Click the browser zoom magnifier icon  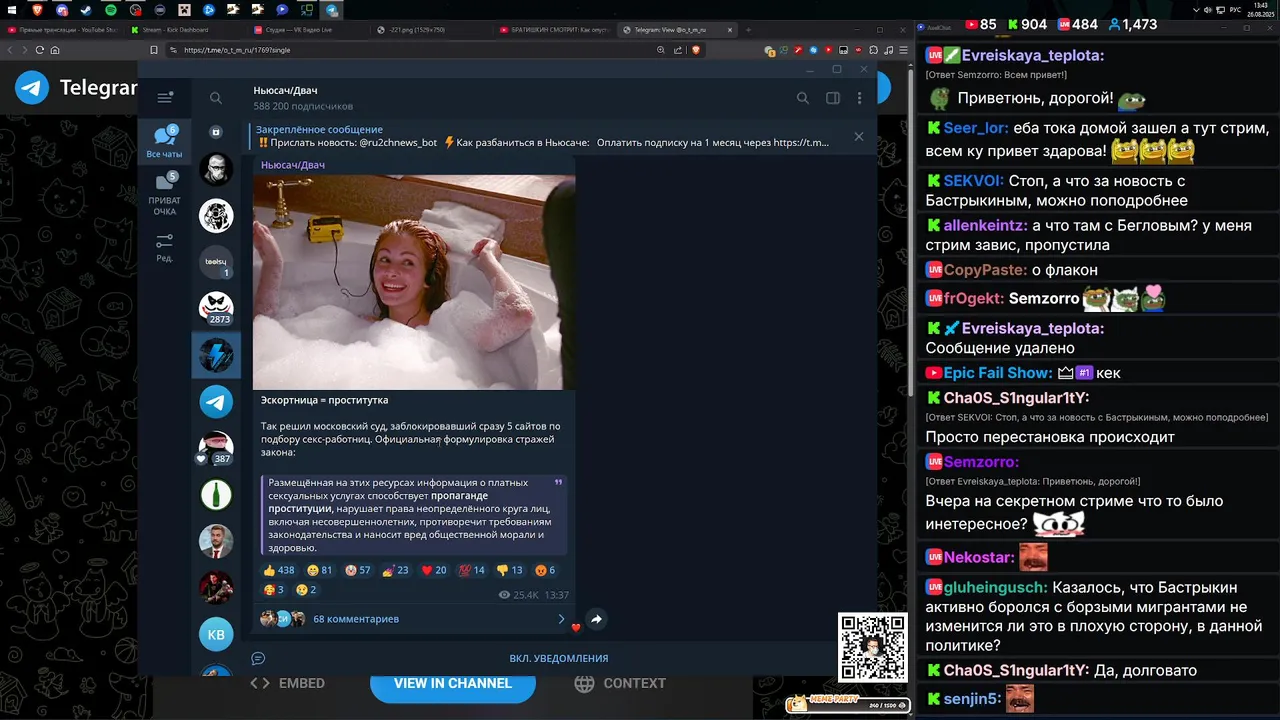(x=662, y=50)
